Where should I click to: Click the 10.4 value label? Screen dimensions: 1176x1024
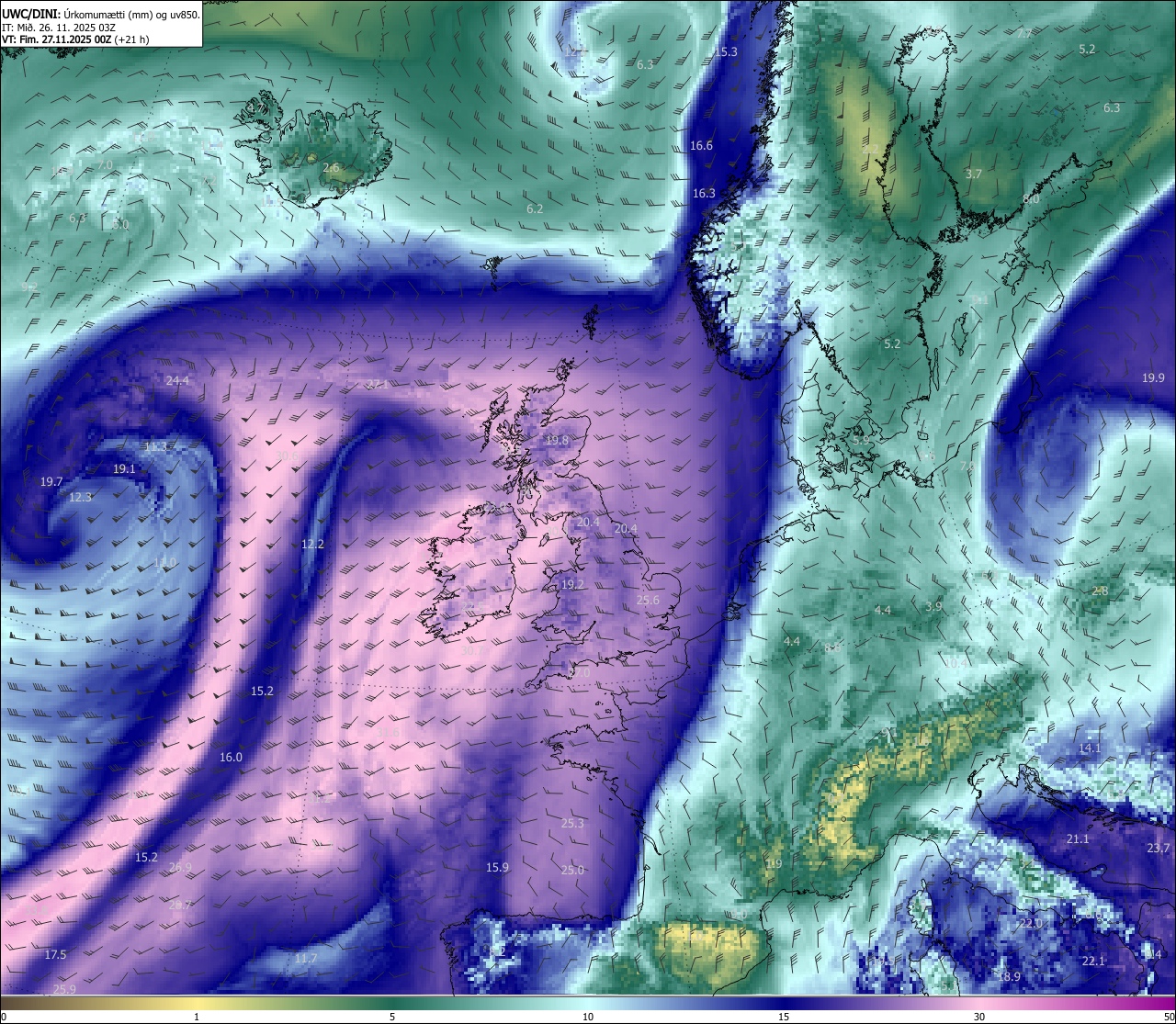click(x=955, y=663)
